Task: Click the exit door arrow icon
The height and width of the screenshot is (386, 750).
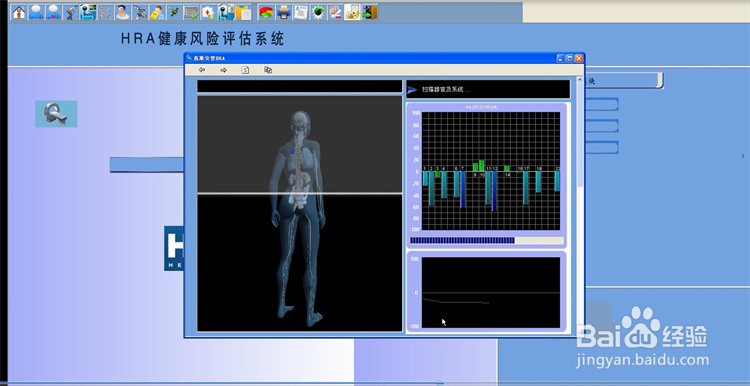Action: click(370, 12)
